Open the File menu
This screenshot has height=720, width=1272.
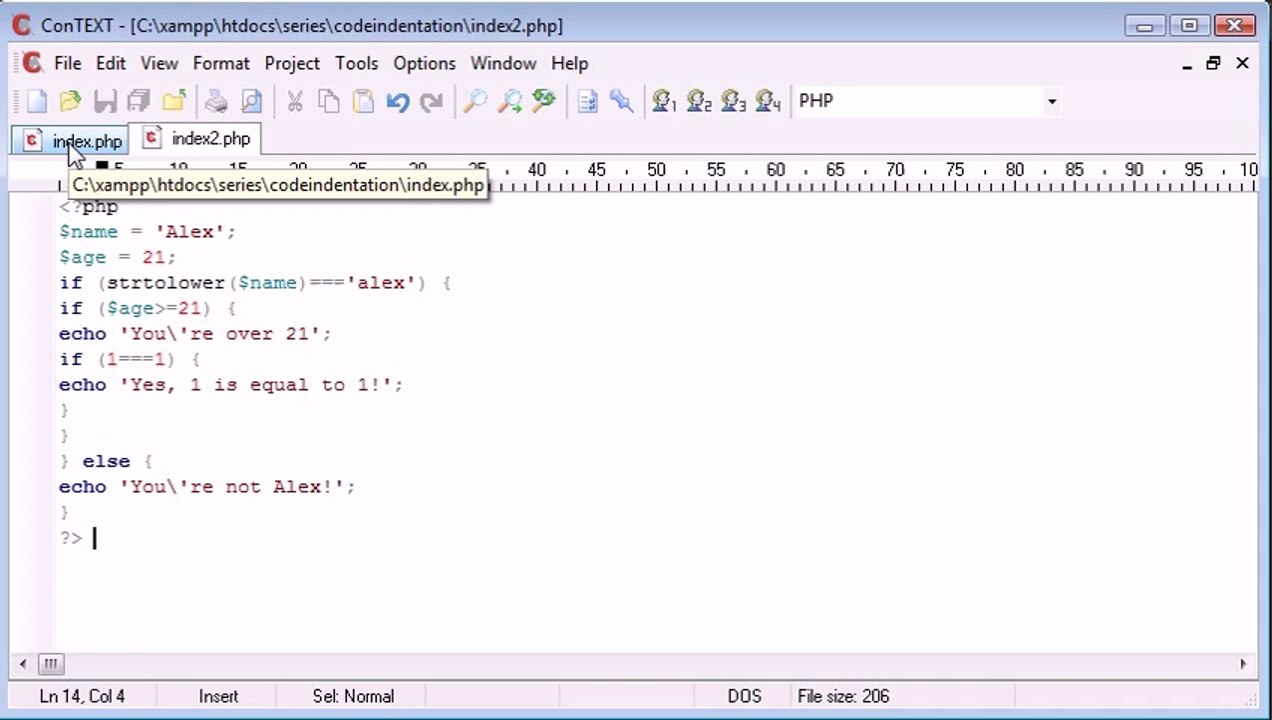click(68, 63)
